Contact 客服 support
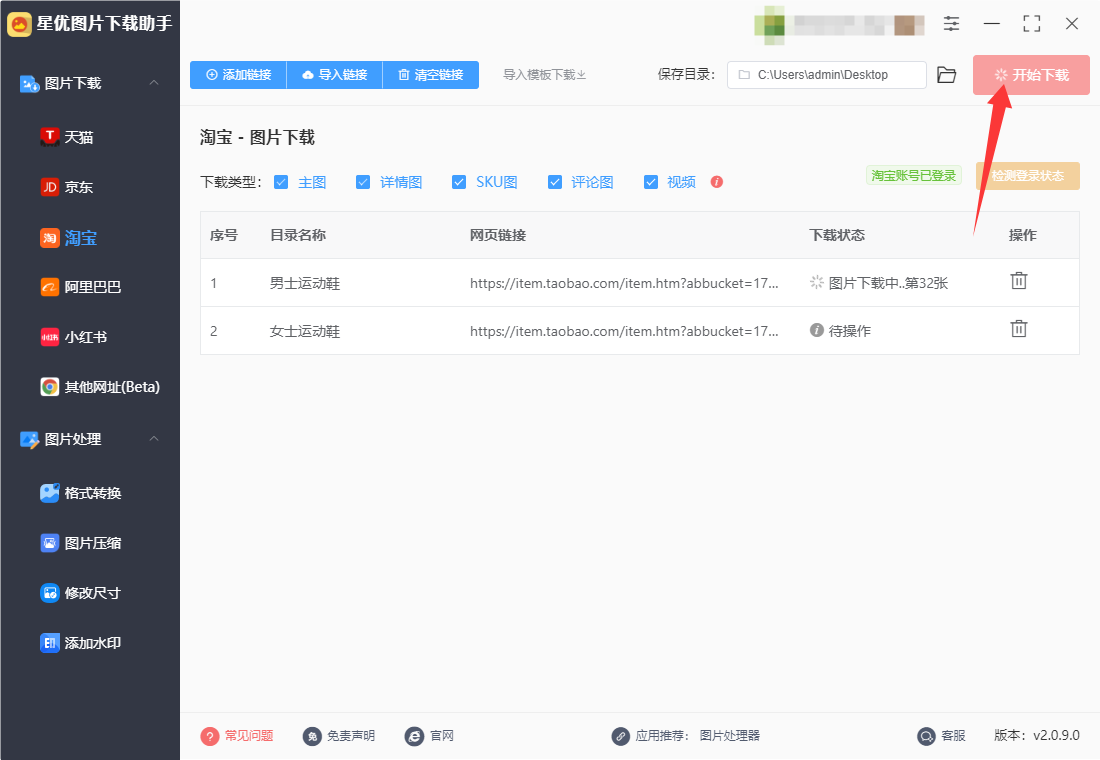Viewport: 1100px width, 760px height. [941, 735]
